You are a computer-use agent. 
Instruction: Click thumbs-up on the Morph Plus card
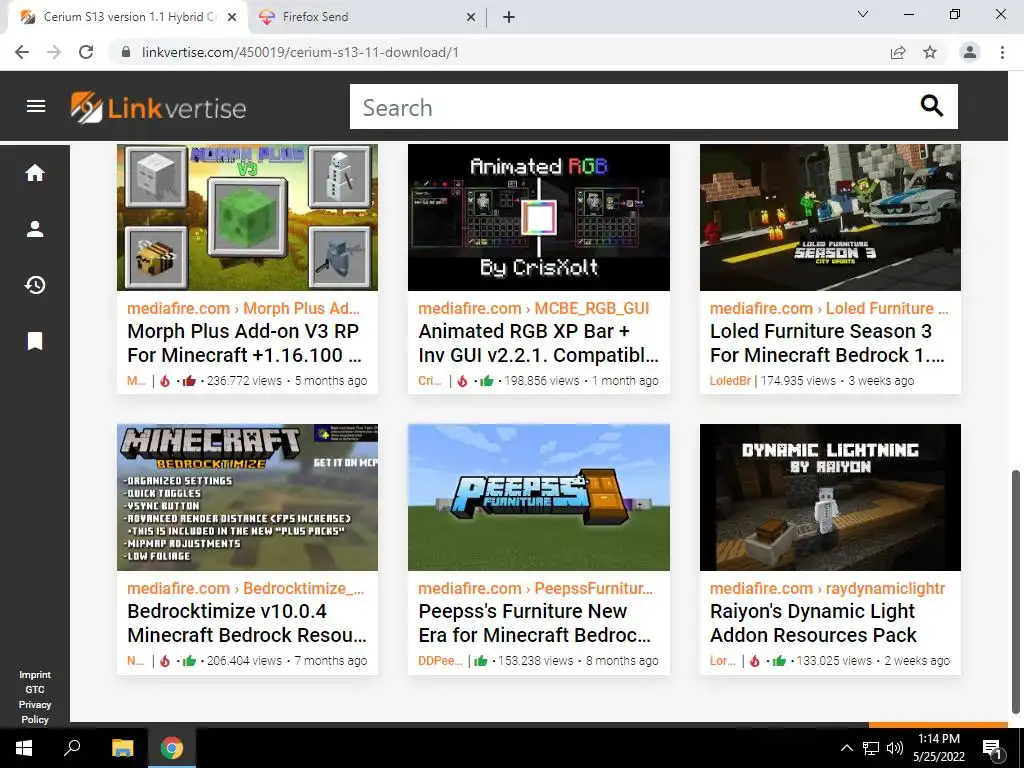pyautogui.click(x=189, y=381)
